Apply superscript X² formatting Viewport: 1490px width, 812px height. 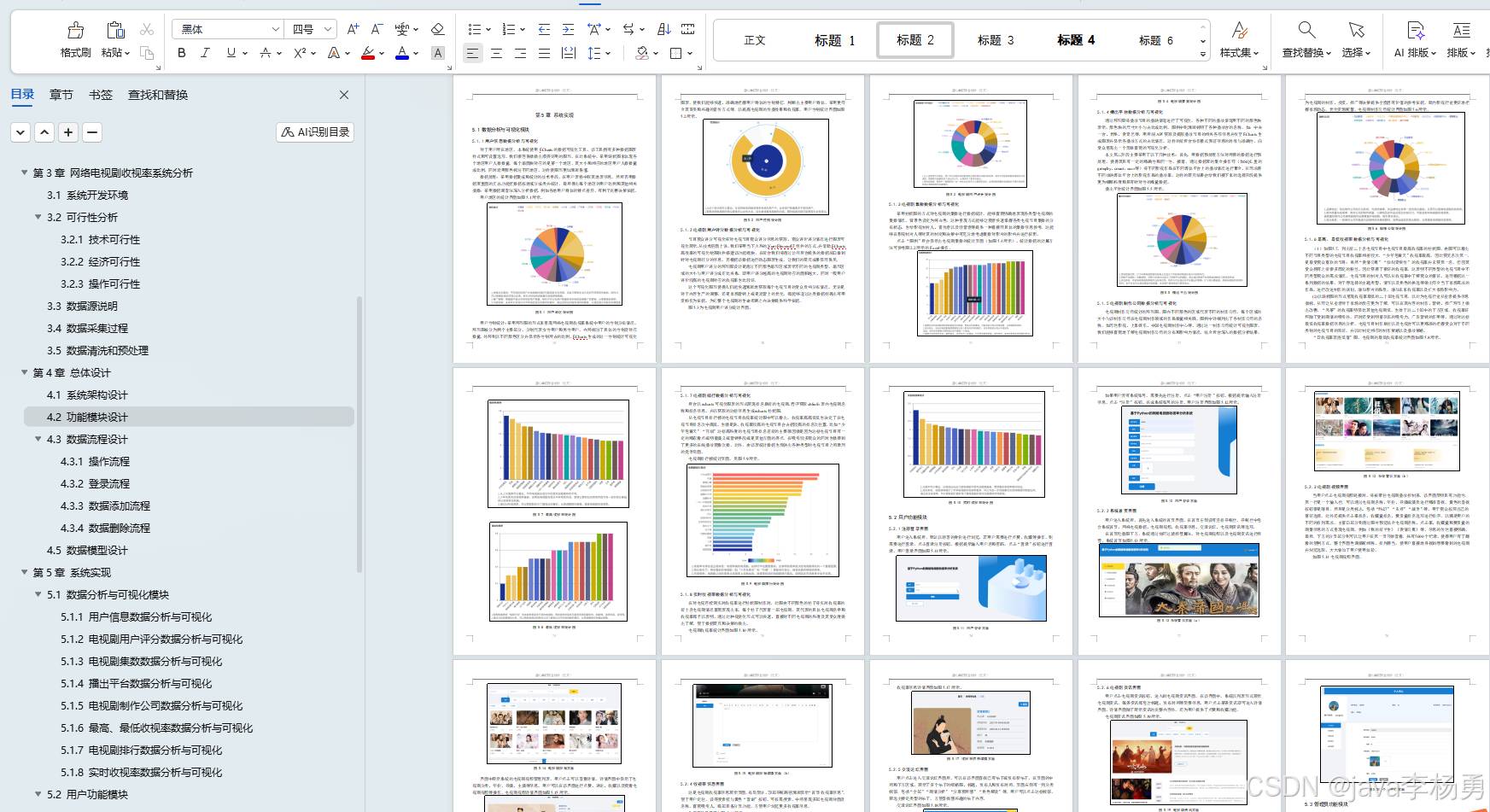[x=300, y=53]
